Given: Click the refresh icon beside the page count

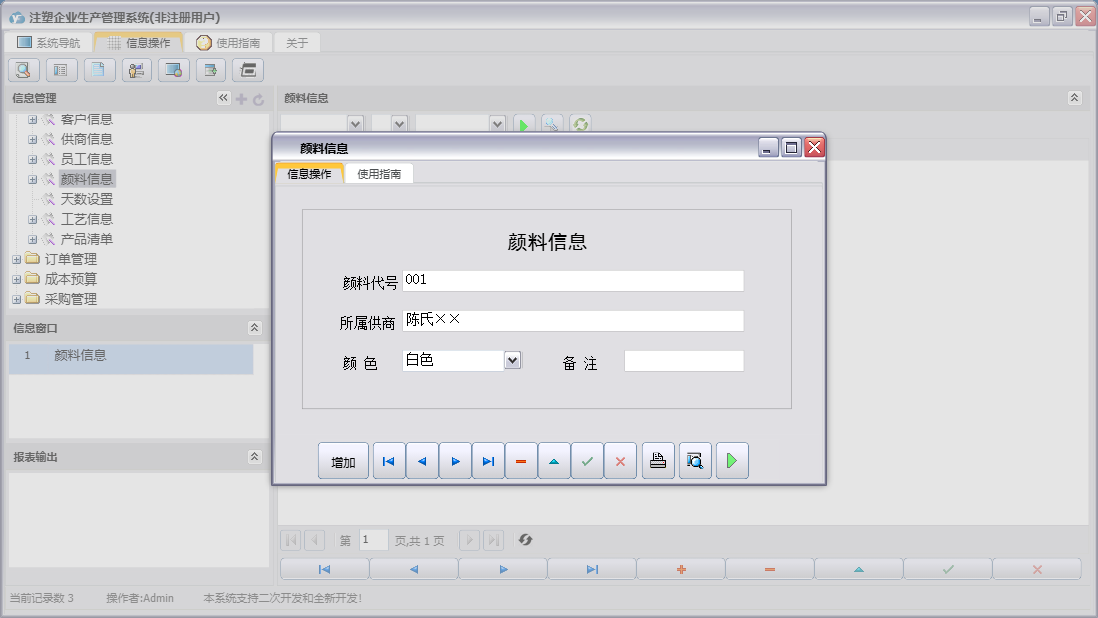Looking at the screenshot, I should (525, 540).
